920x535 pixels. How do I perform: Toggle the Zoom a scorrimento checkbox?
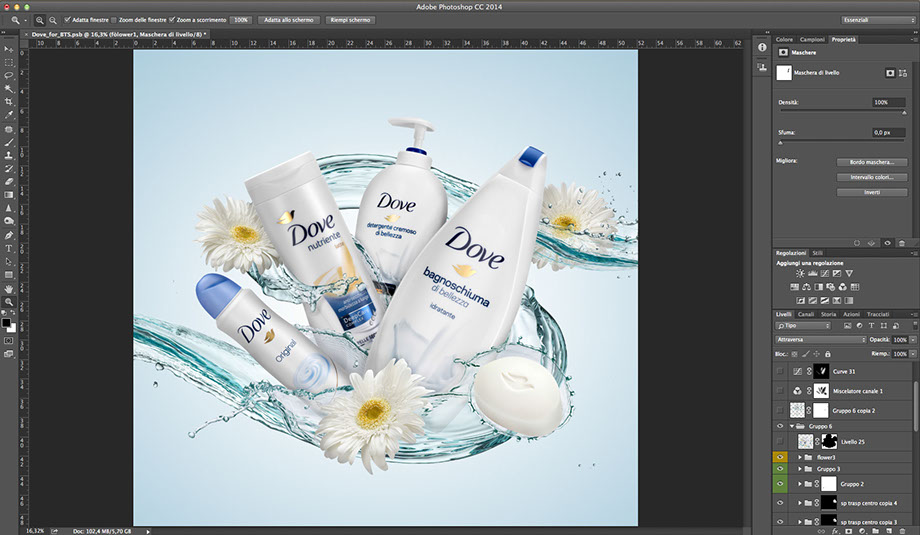click(x=172, y=20)
